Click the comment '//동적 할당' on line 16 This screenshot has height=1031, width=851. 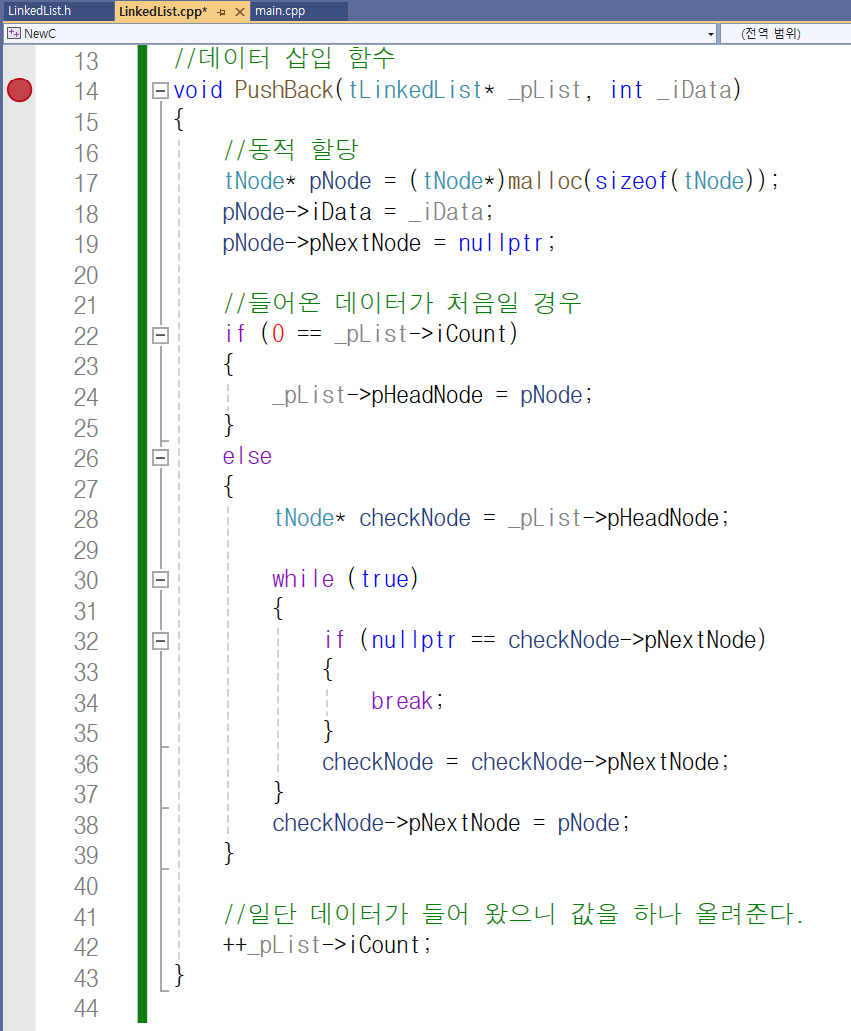[291, 149]
